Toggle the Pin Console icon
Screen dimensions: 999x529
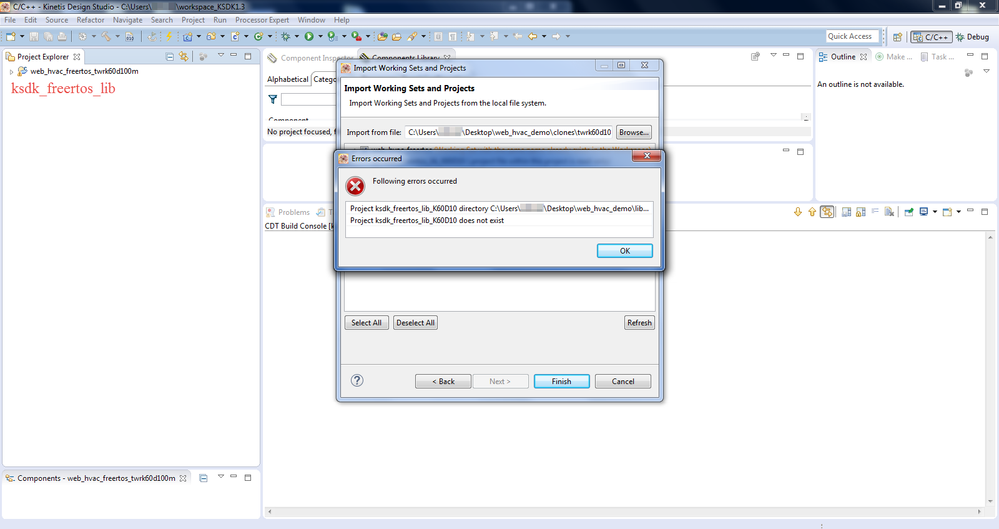pyautogui.click(x=909, y=212)
